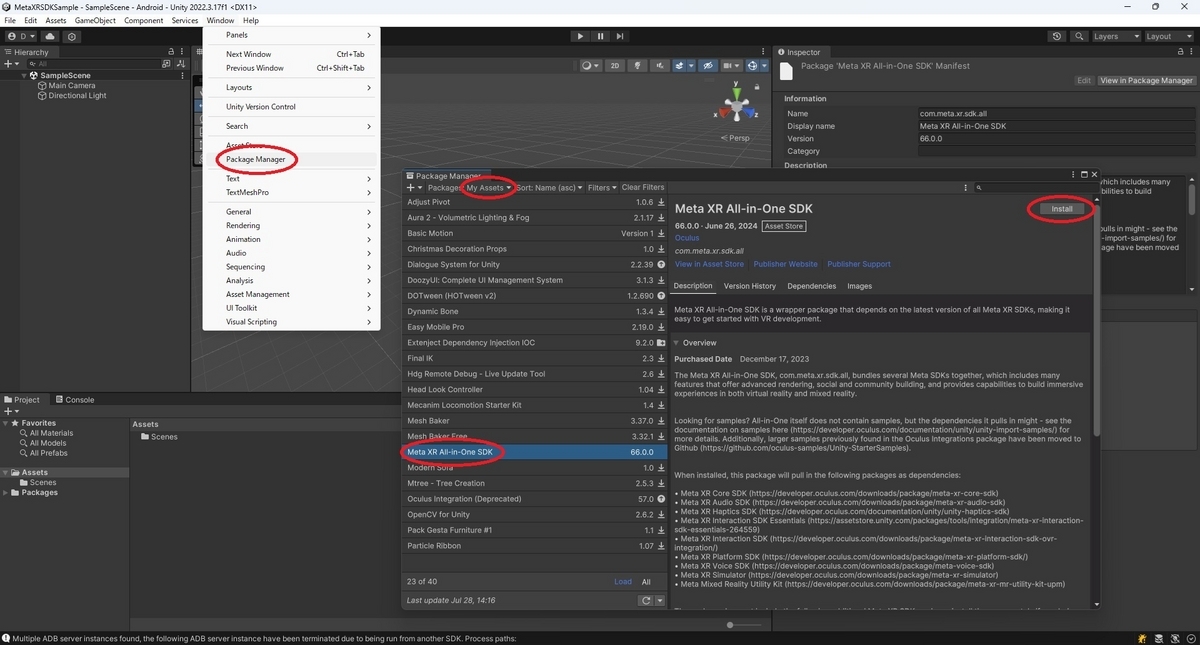Click the Hierarchy search-by-type icon

[167, 64]
